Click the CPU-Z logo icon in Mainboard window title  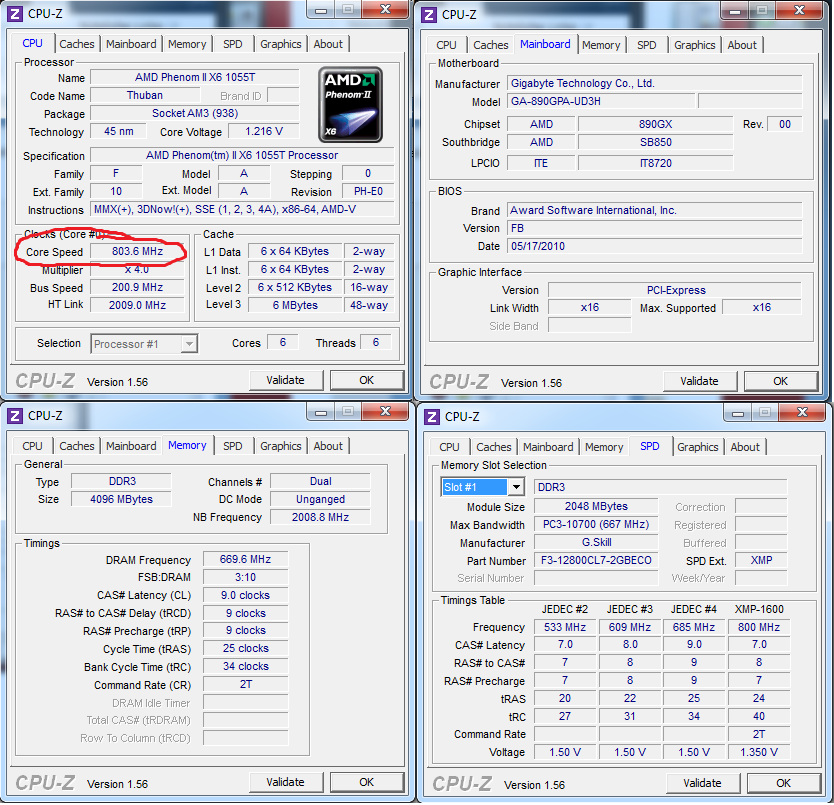(x=429, y=15)
